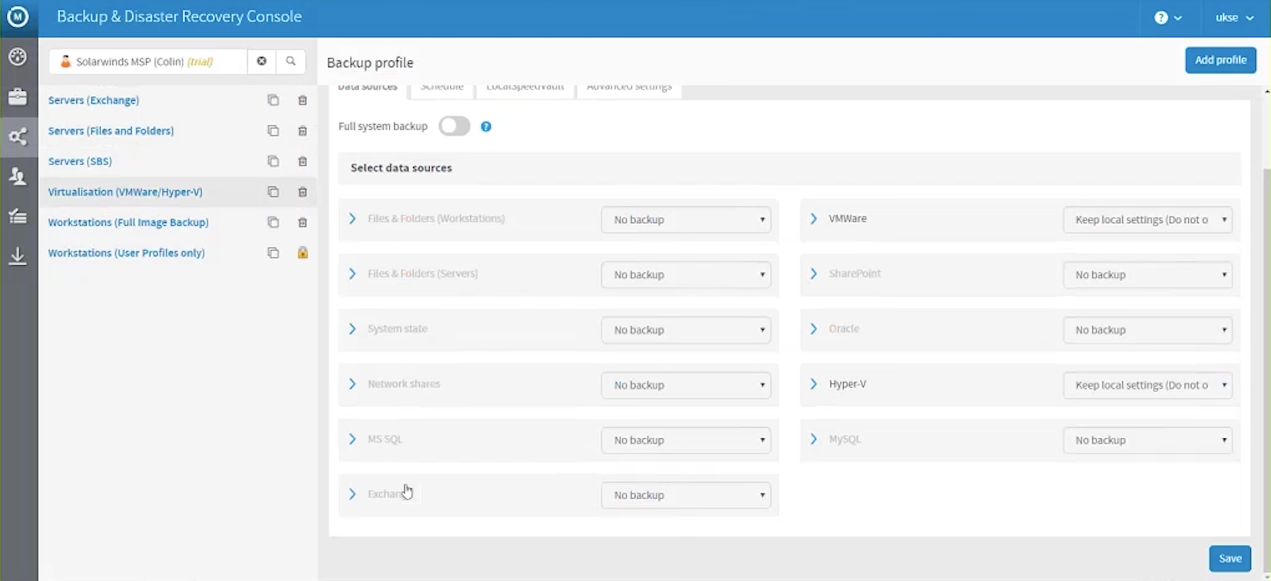Open the Network shares backup dropdown
The image size is (1271, 581).
[x=686, y=385]
